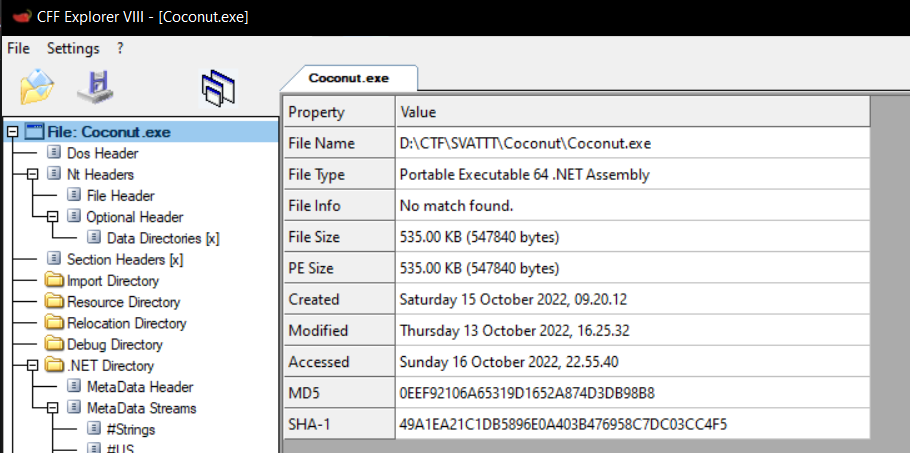Click the MetaData Streams page icon
Viewport: 910px width, 453px height.
(x=74, y=408)
